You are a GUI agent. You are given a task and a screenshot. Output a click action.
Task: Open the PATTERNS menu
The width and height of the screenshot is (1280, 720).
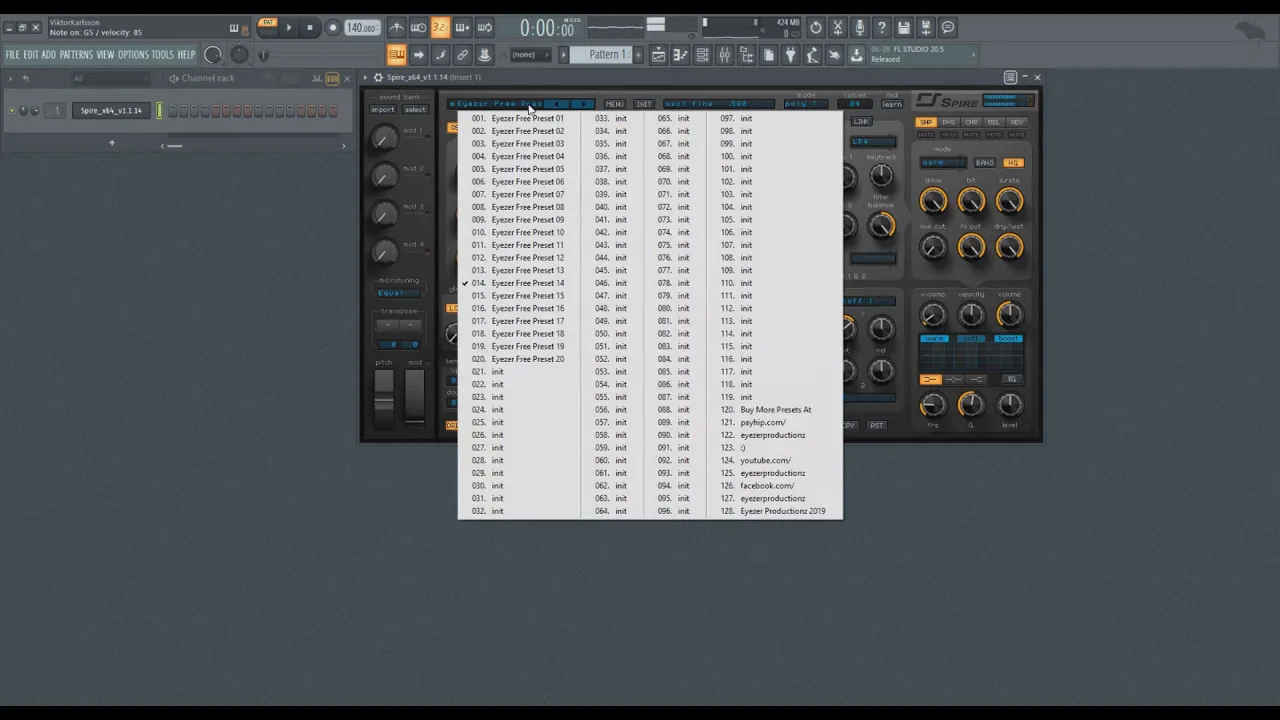click(x=76, y=55)
